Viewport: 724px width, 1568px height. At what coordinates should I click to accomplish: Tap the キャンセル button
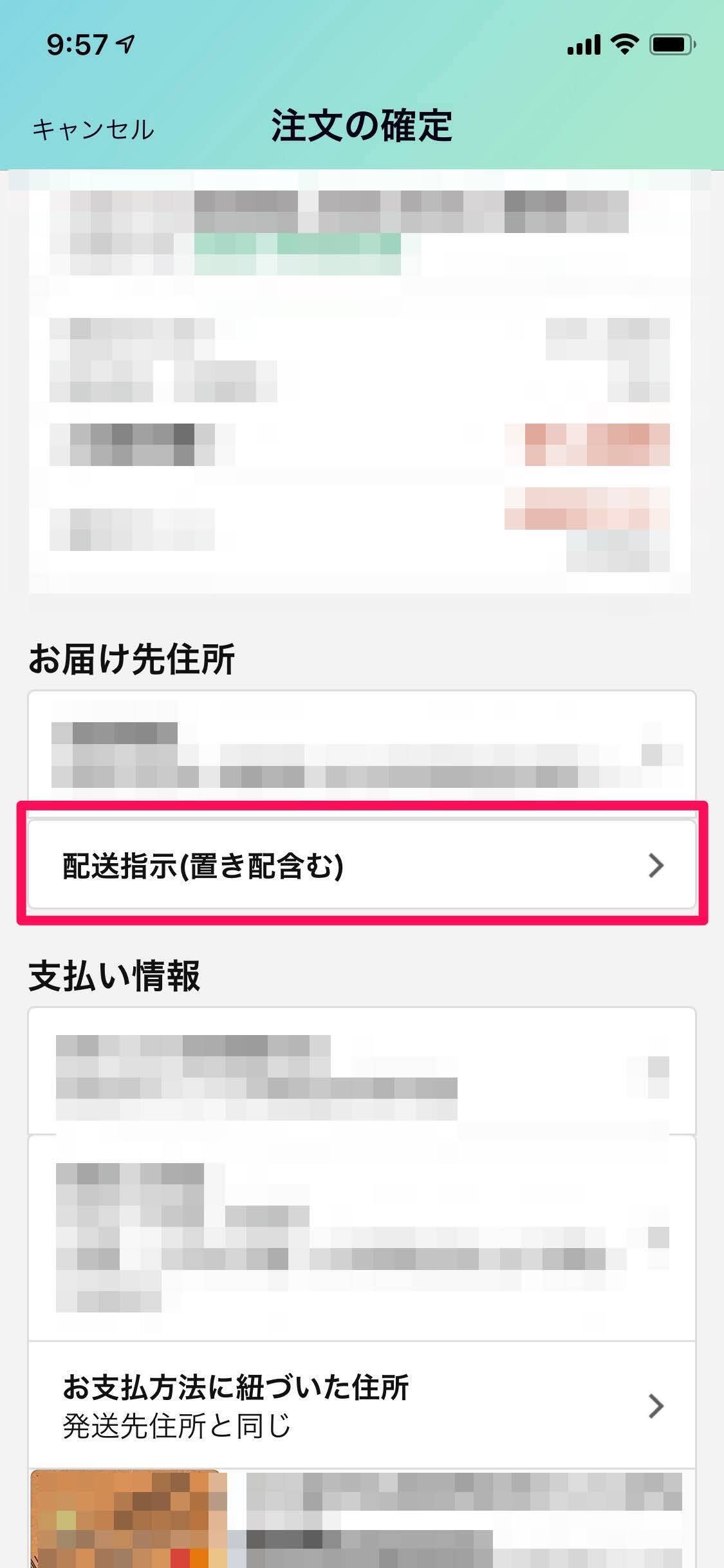(x=93, y=129)
